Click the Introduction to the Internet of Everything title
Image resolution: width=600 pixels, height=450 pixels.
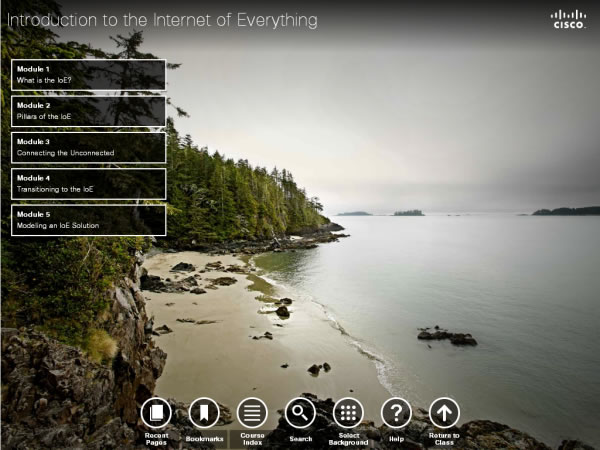162,19
